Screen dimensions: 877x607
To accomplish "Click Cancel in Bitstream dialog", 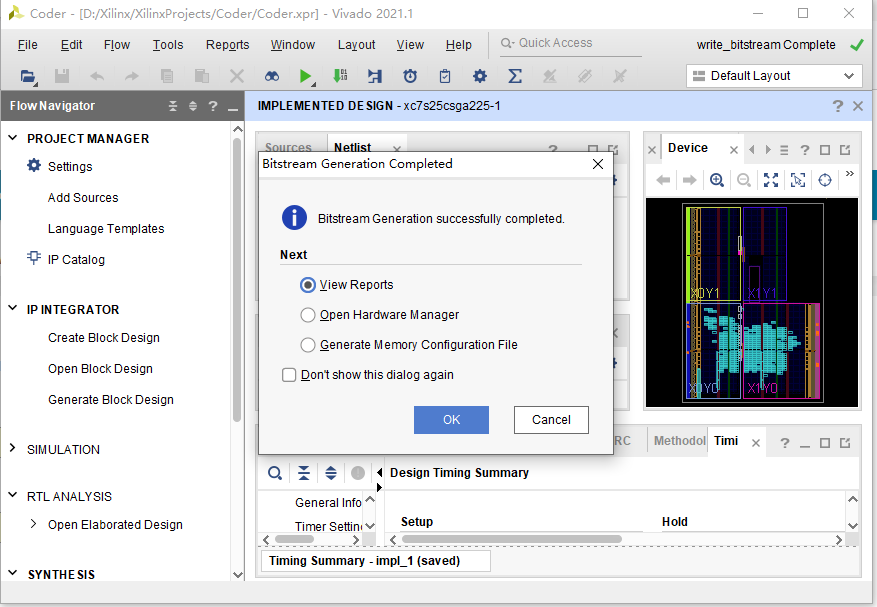I will [x=551, y=420].
